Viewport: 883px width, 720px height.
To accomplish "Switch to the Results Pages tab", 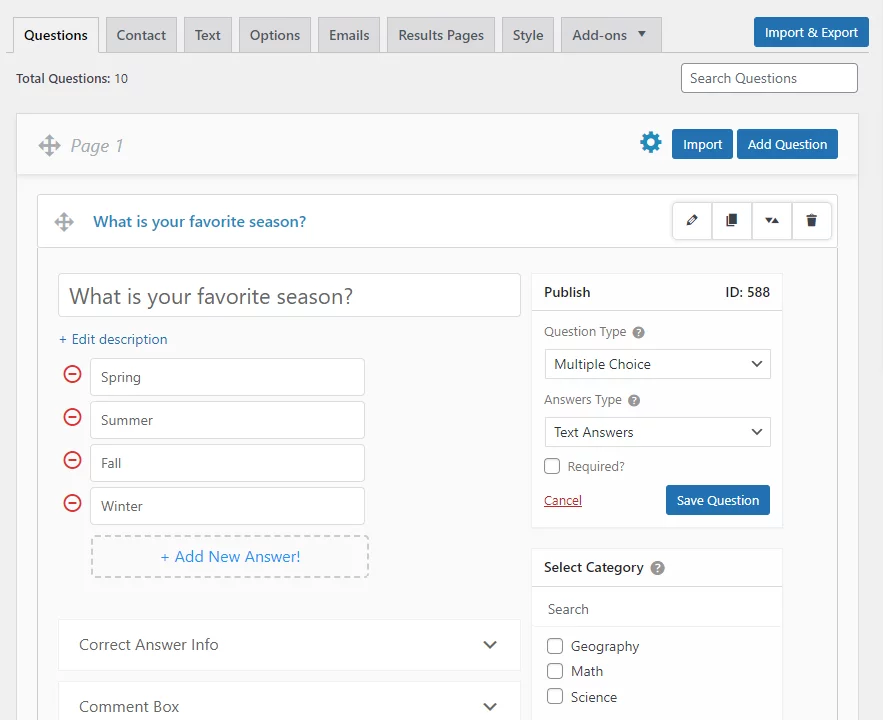I will [441, 35].
